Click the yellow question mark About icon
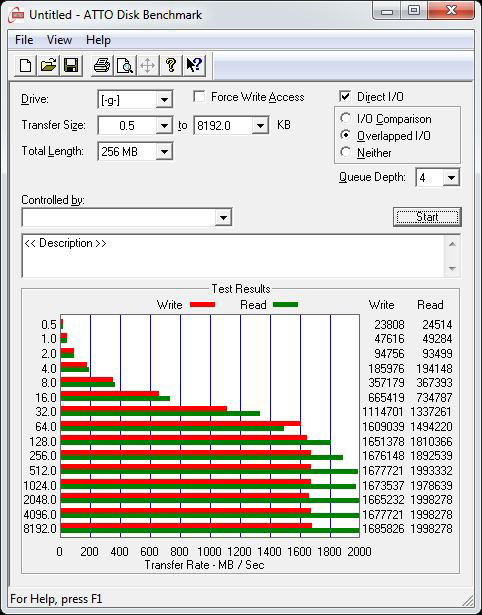This screenshot has width=482, height=615. click(x=171, y=65)
